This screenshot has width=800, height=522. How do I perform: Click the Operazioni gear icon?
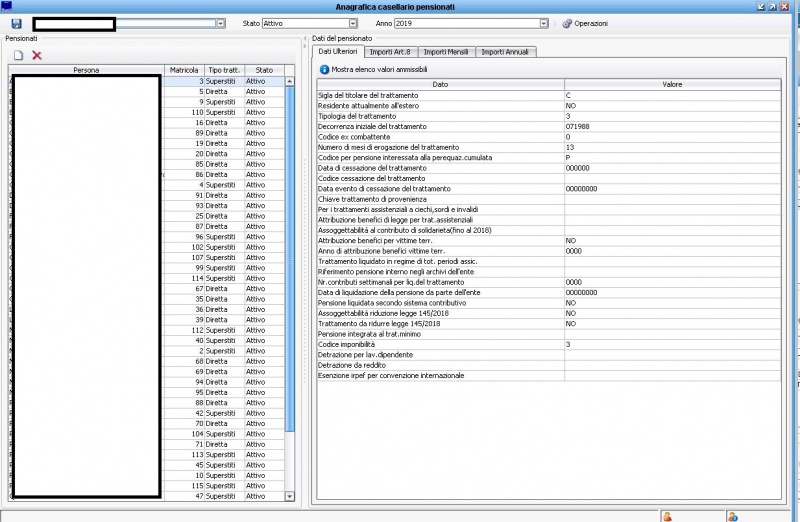coord(567,23)
